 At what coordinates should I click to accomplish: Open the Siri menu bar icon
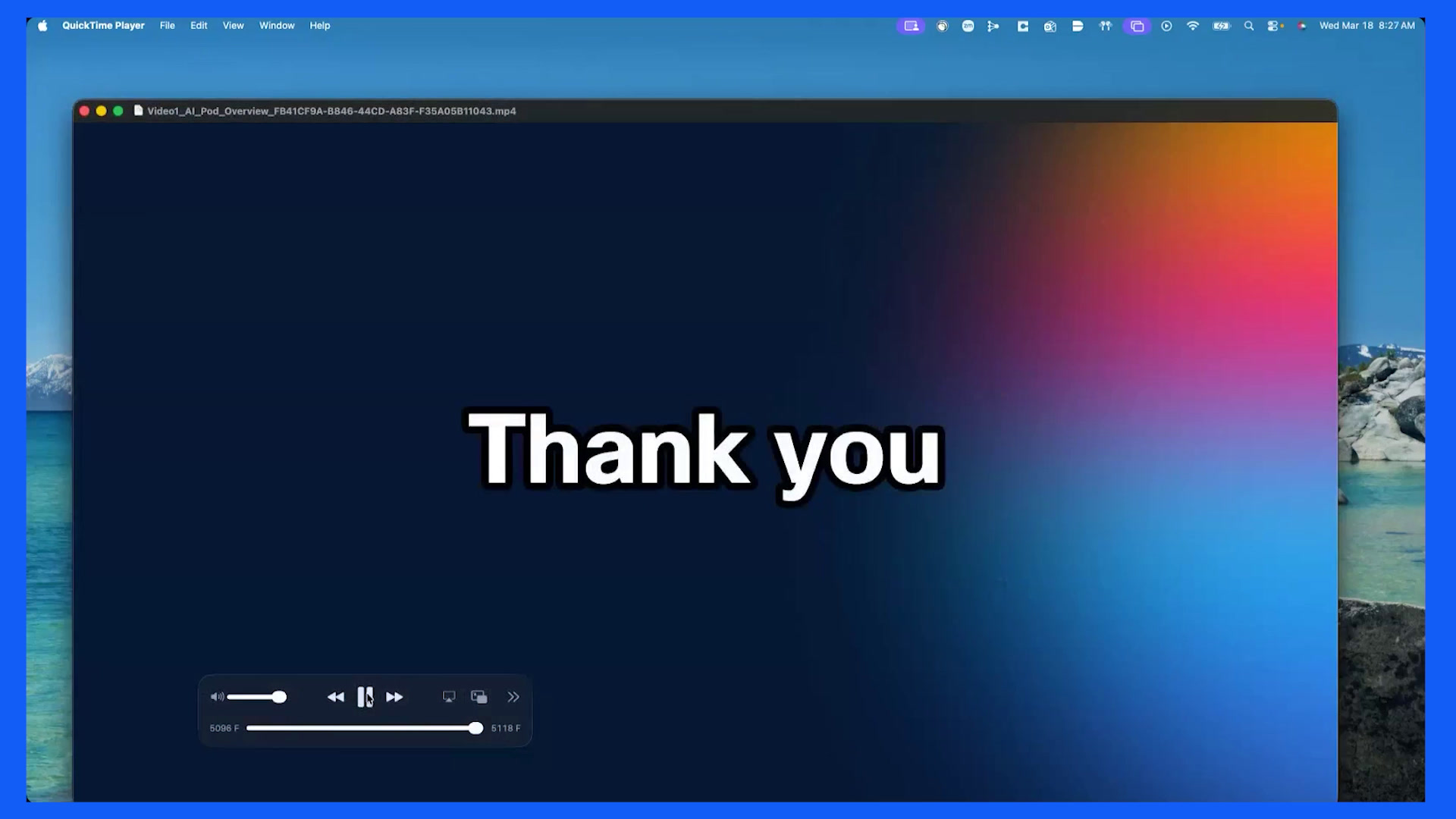tap(1302, 26)
